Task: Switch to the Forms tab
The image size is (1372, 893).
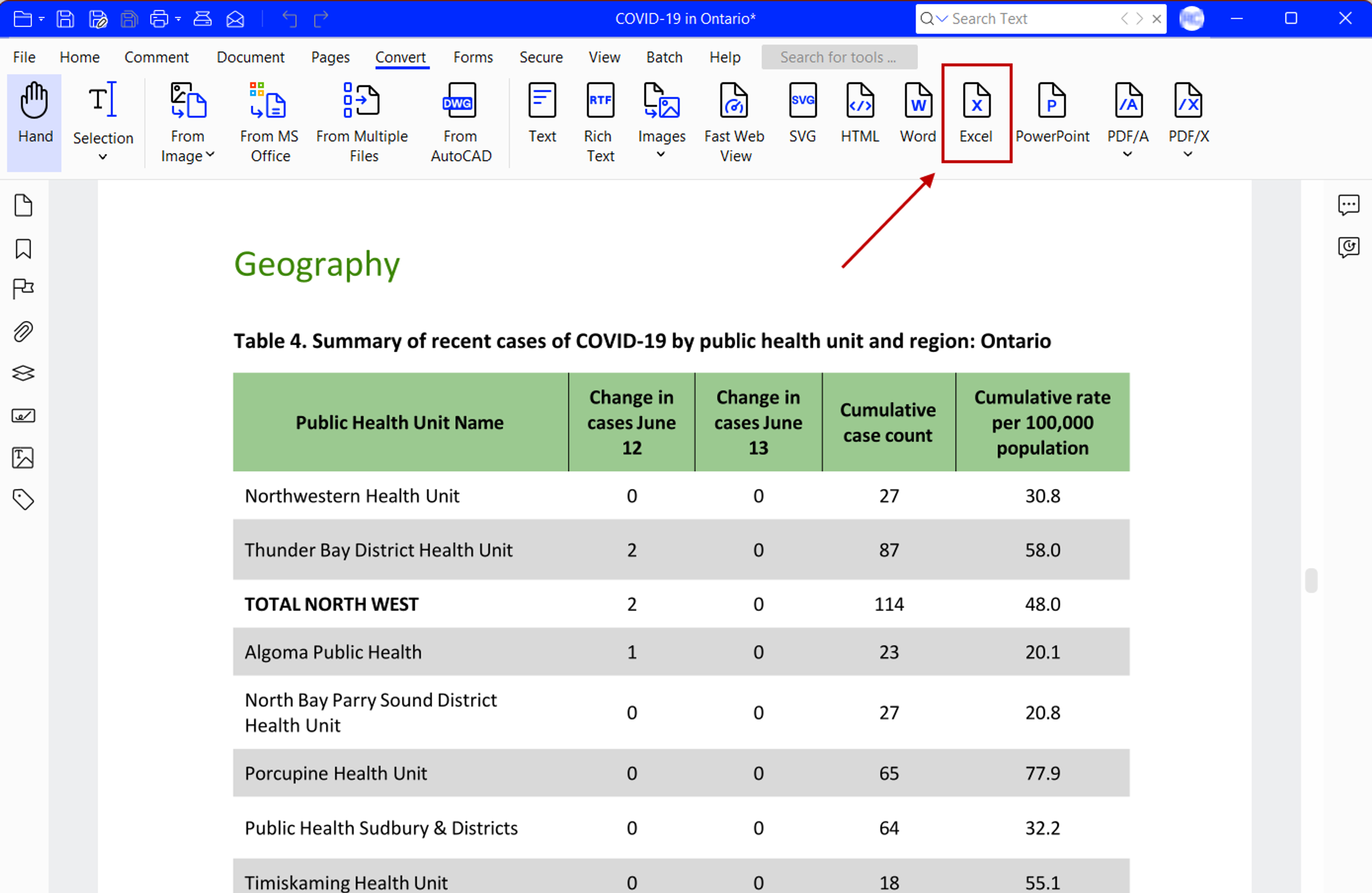Action: [x=473, y=57]
